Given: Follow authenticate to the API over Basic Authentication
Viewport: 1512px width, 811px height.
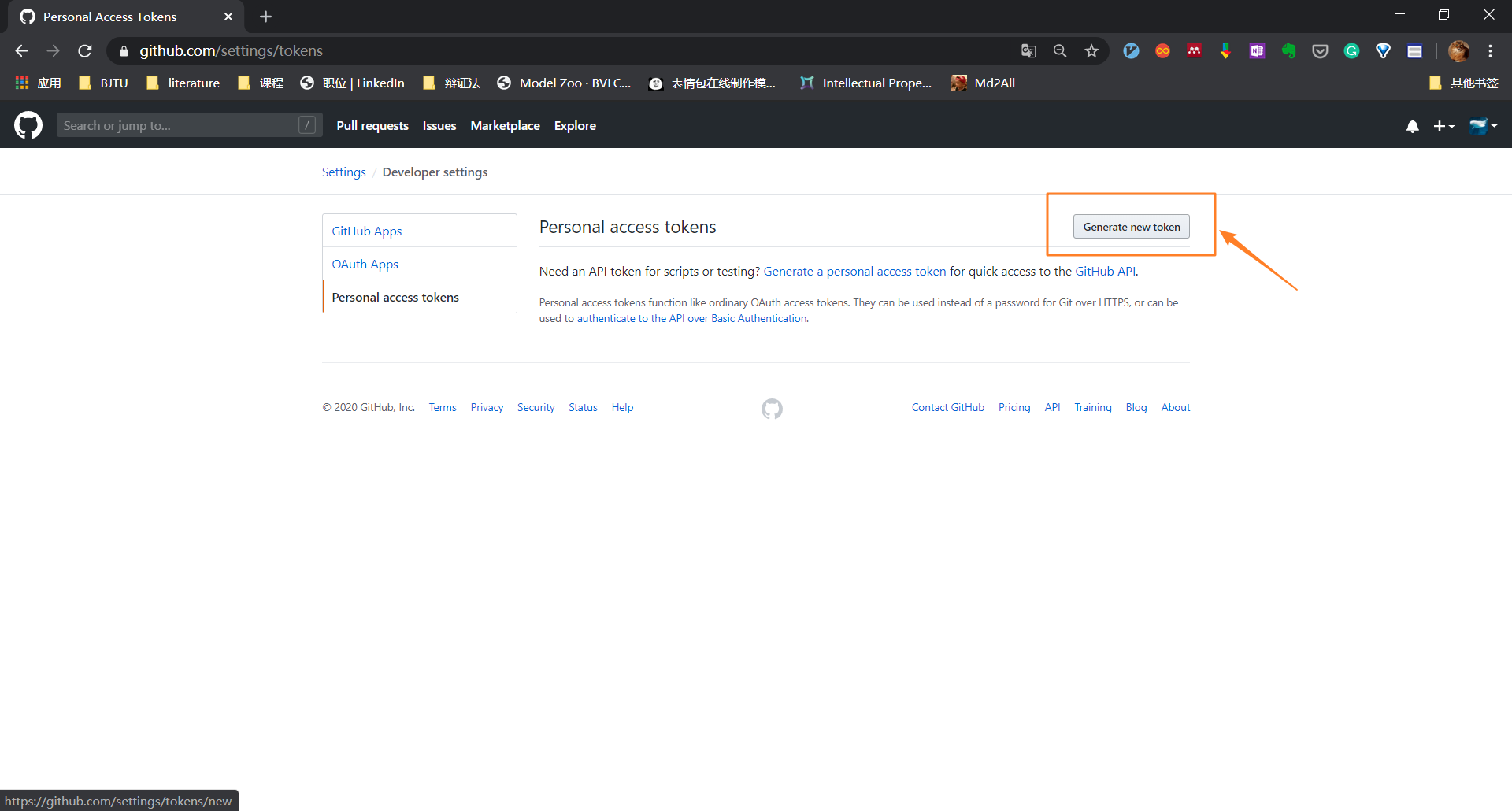Looking at the screenshot, I should click(x=691, y=319).
